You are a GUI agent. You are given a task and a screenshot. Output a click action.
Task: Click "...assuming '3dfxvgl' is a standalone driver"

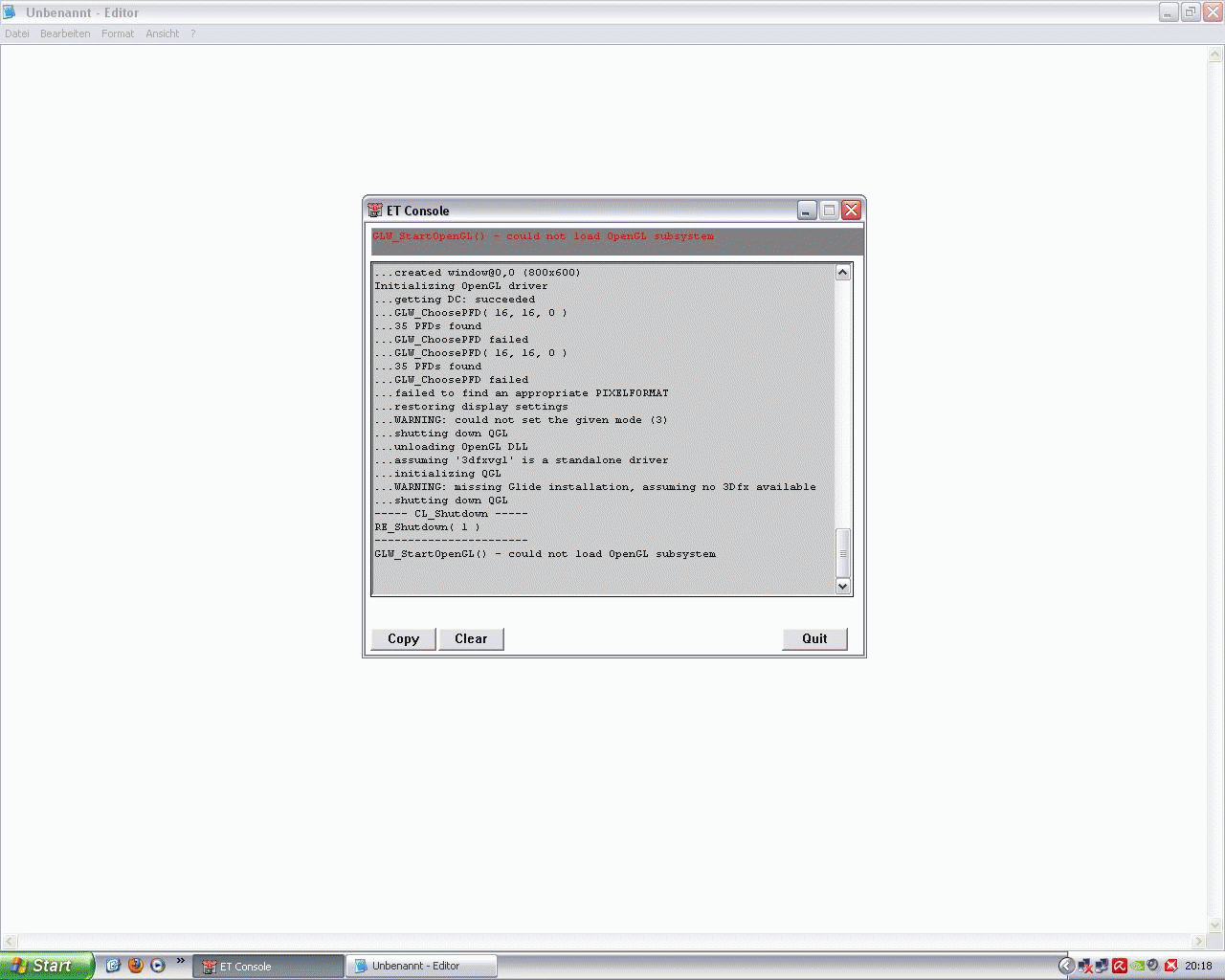click(522, 460)
